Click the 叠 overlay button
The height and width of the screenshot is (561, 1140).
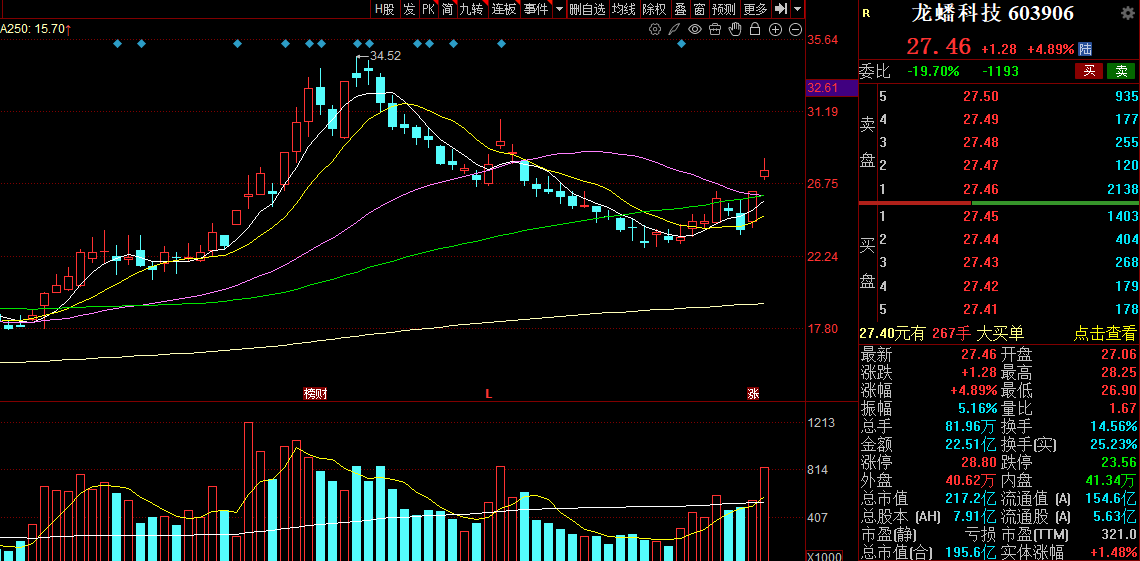tap(681, 9)
